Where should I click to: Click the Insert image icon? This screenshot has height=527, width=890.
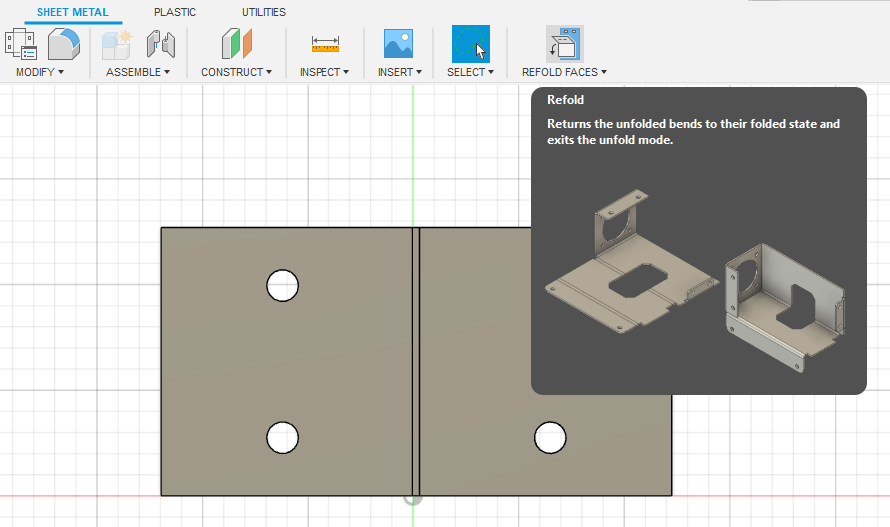pos(399,44)
